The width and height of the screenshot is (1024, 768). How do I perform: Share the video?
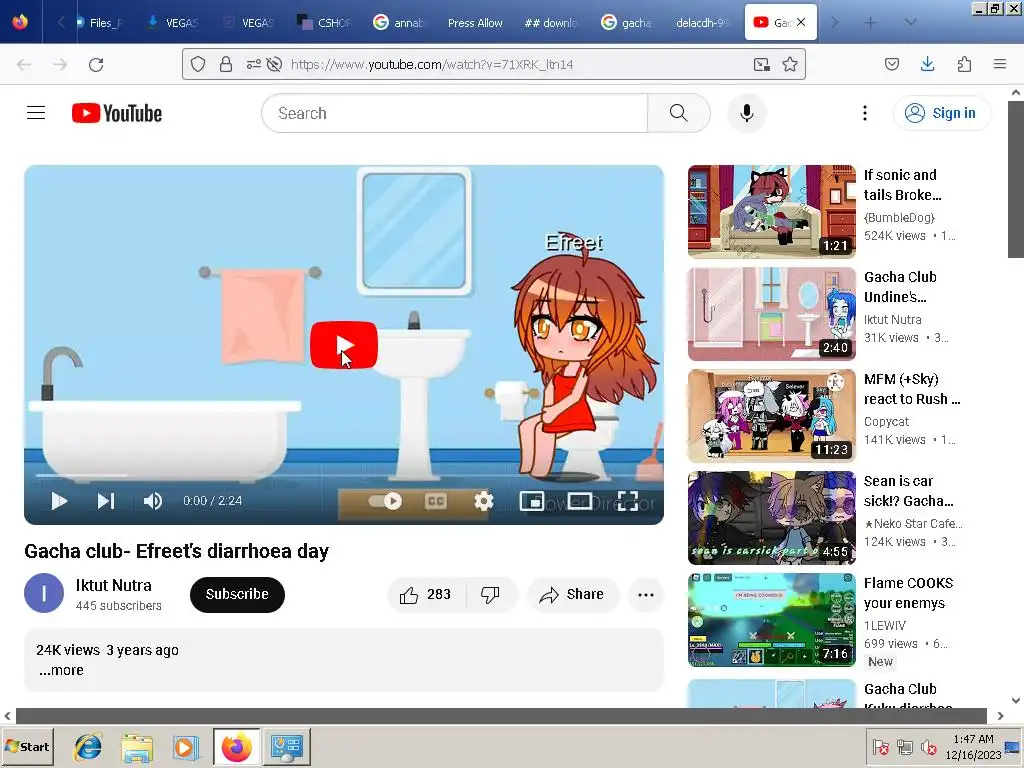[572, 594]
